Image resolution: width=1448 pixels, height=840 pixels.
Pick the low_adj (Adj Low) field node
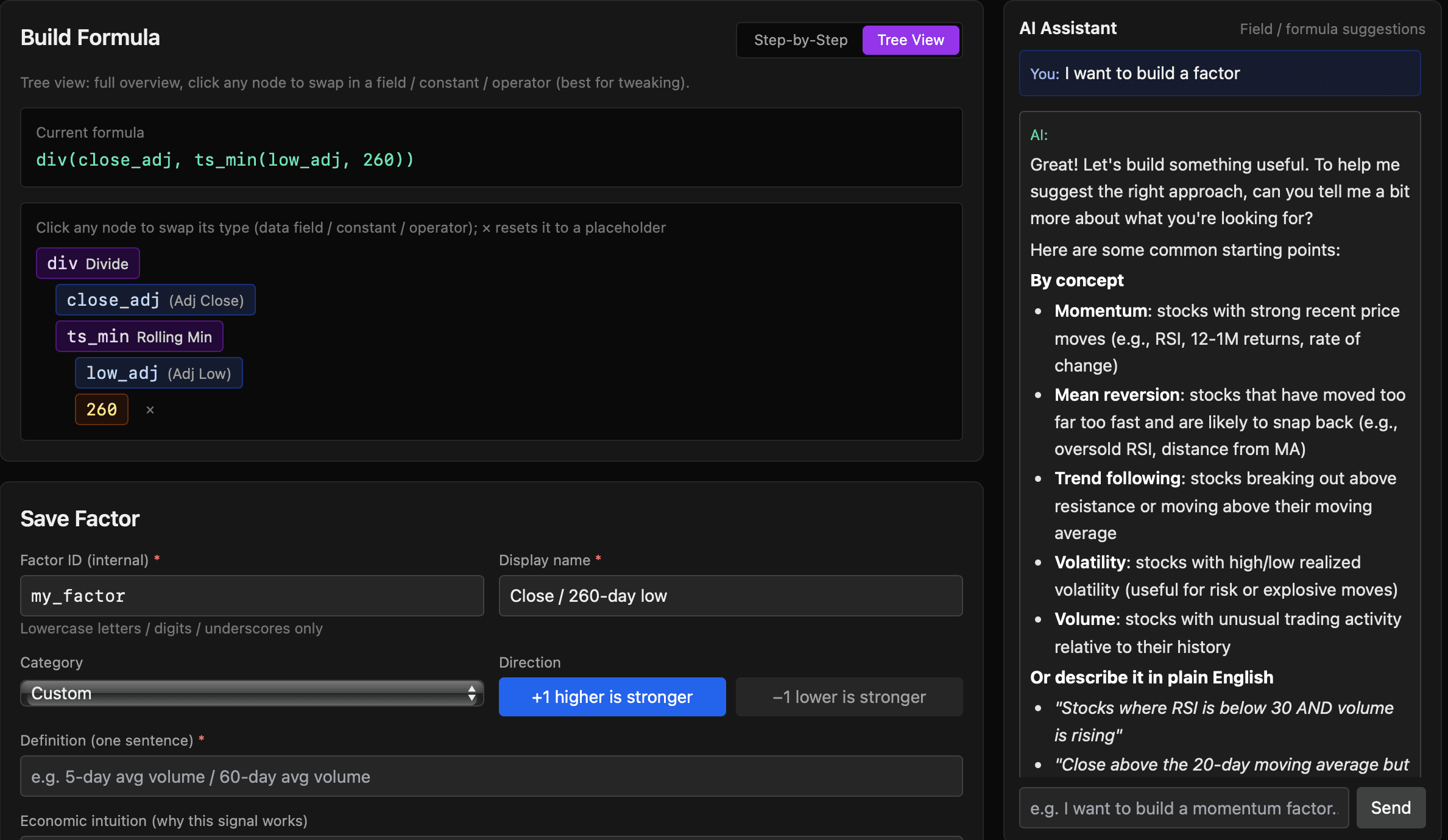click(x=159, y=373)
